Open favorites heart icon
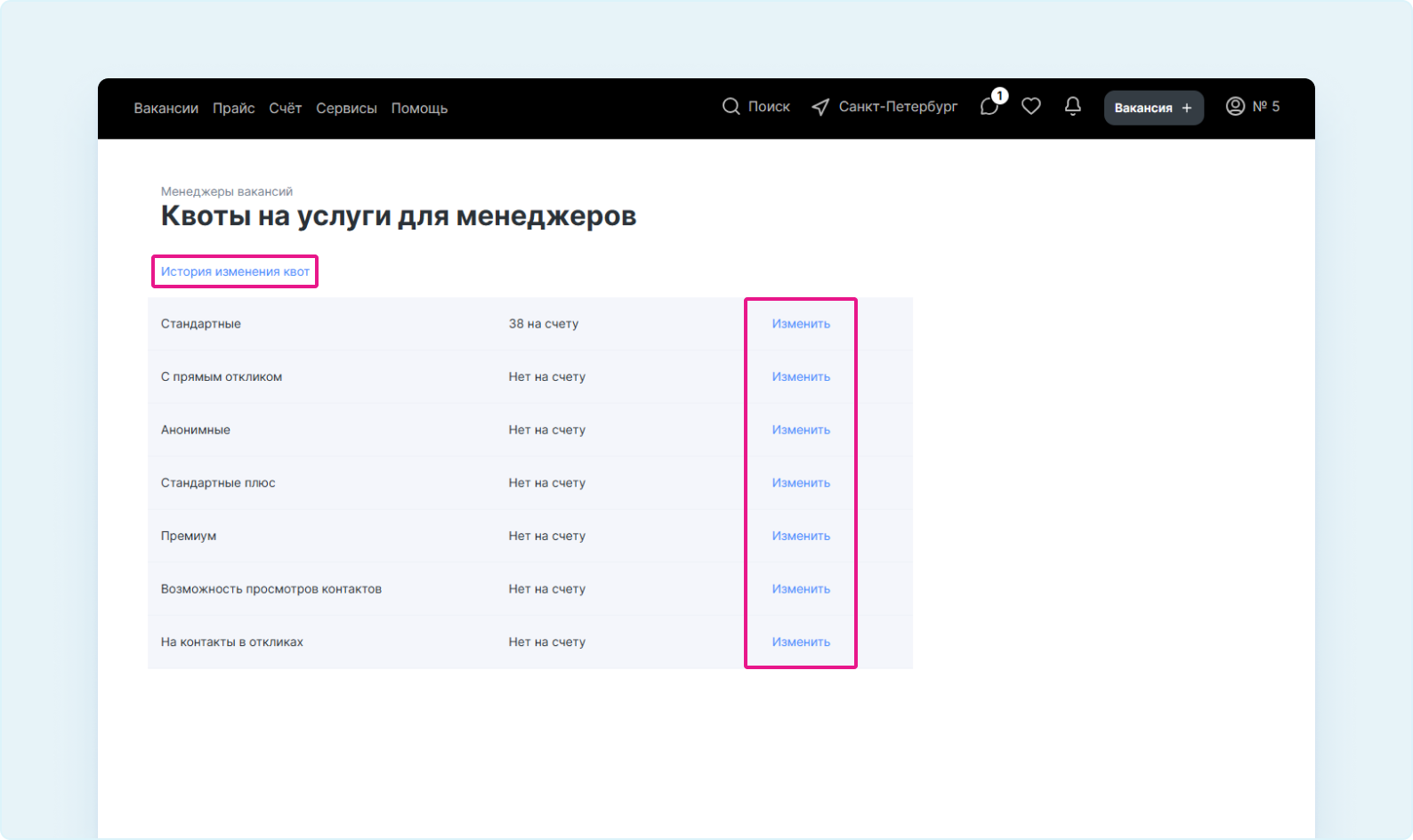1413x840 pixels. pyautogui.click(x=1031, y=107)
